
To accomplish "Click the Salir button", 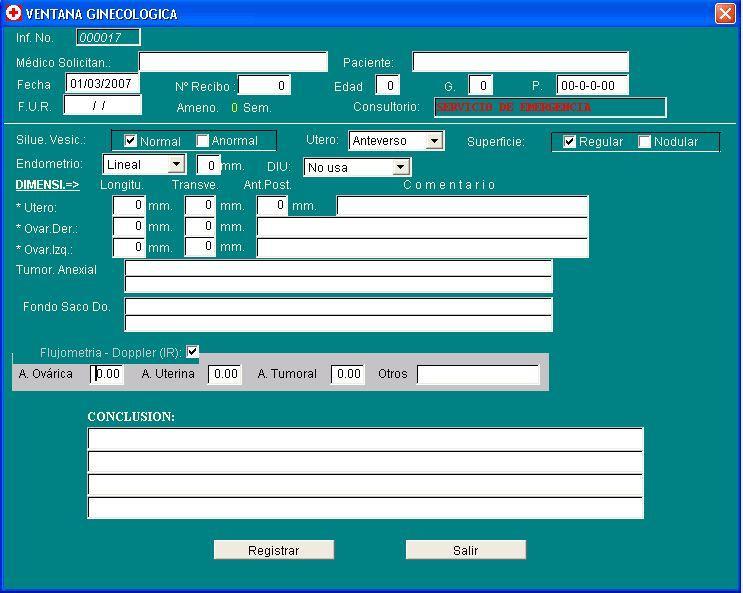I will [x=466, y=550].
